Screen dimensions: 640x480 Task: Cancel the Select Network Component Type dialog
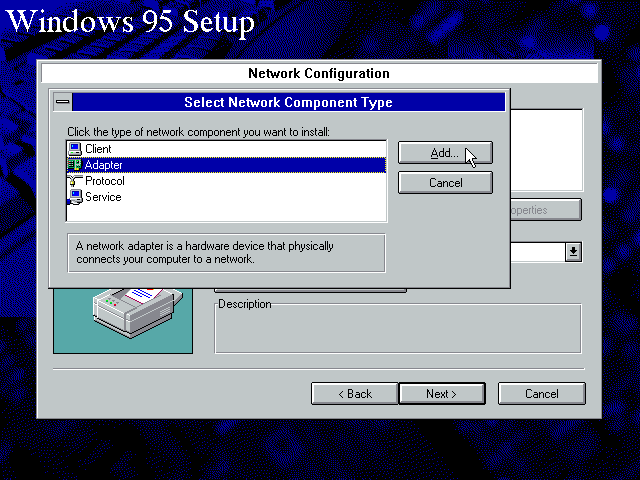[445, 182]
